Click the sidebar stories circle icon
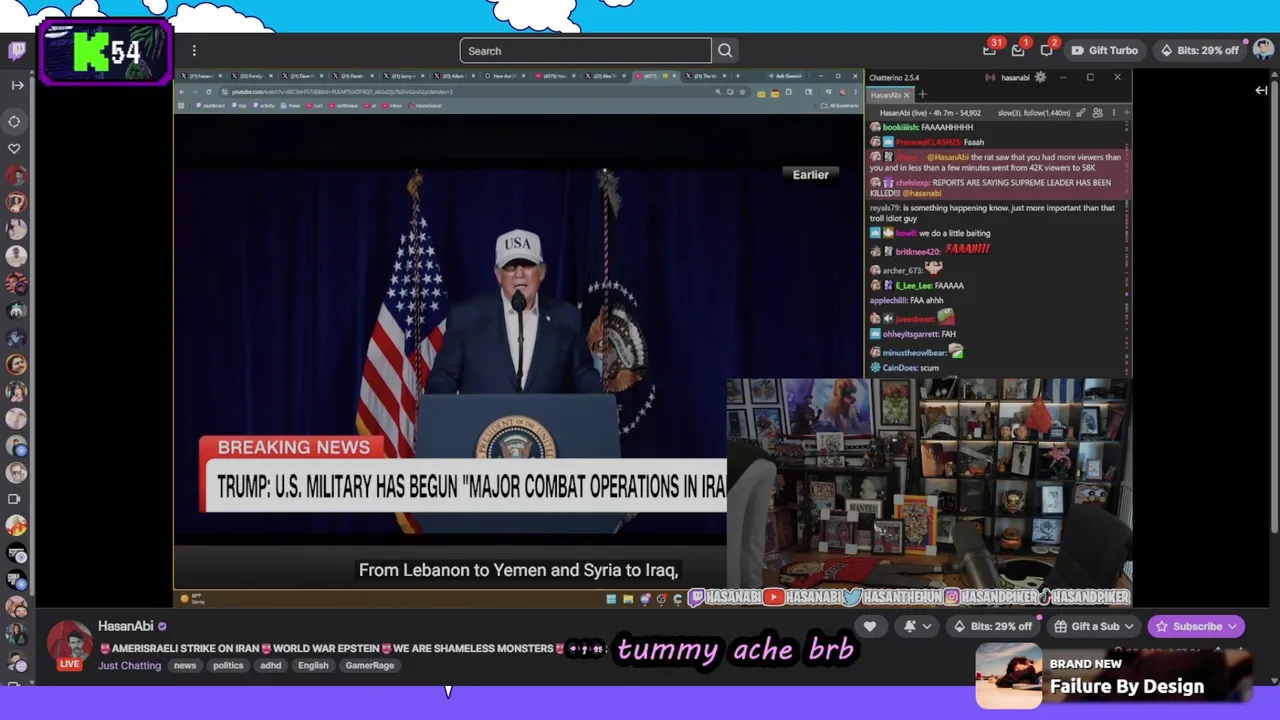Image resolution: width=1280 pixels, height=720 pixels. [x=14, y=121]
